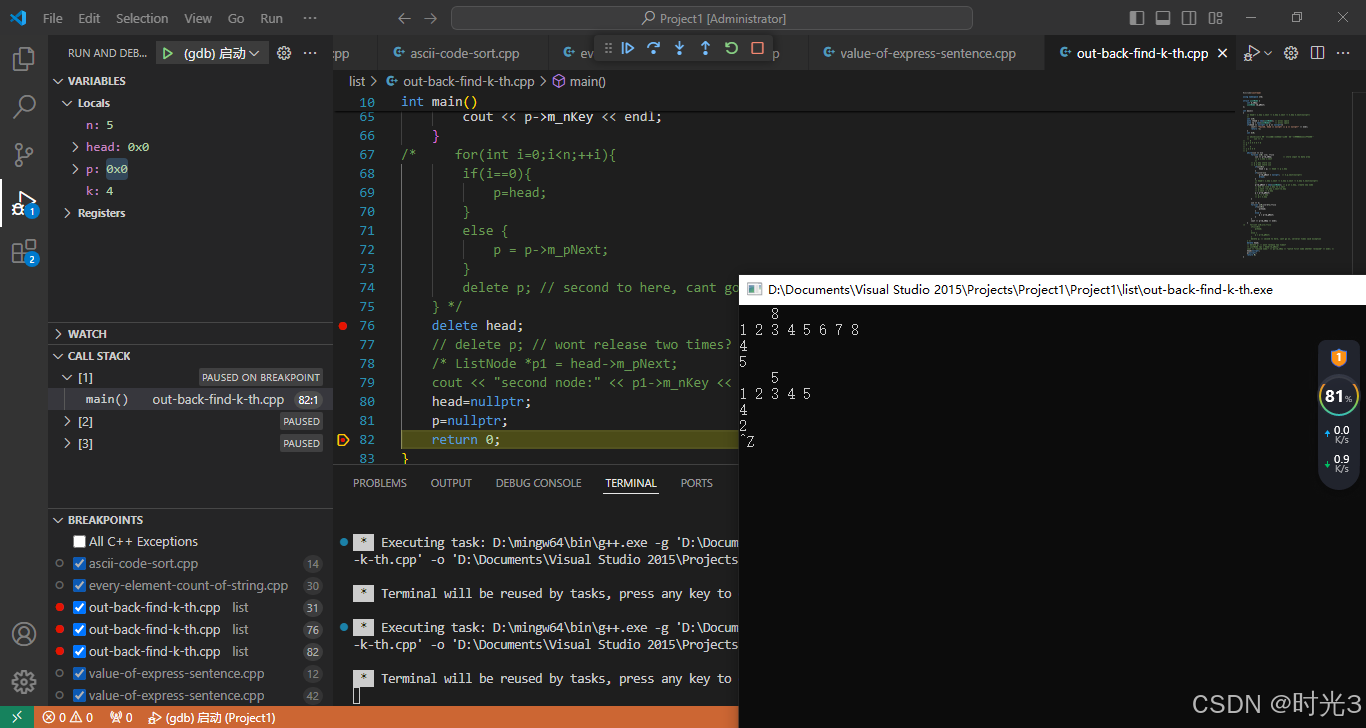Viewport: 1366px width, 728px height.
Task: Go back with navigation arrow
Action: [x=404, y=18]
